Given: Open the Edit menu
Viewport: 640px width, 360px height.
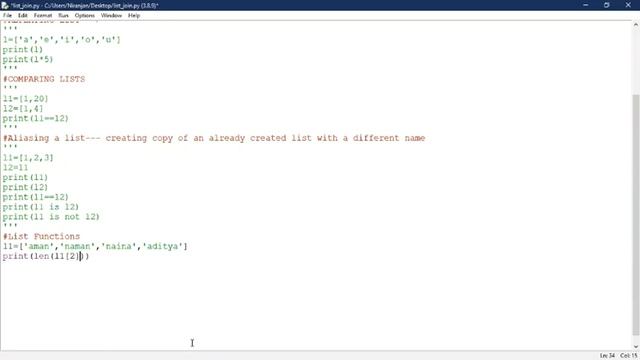Looking at the screenshot, I should [x=22, y=16].
